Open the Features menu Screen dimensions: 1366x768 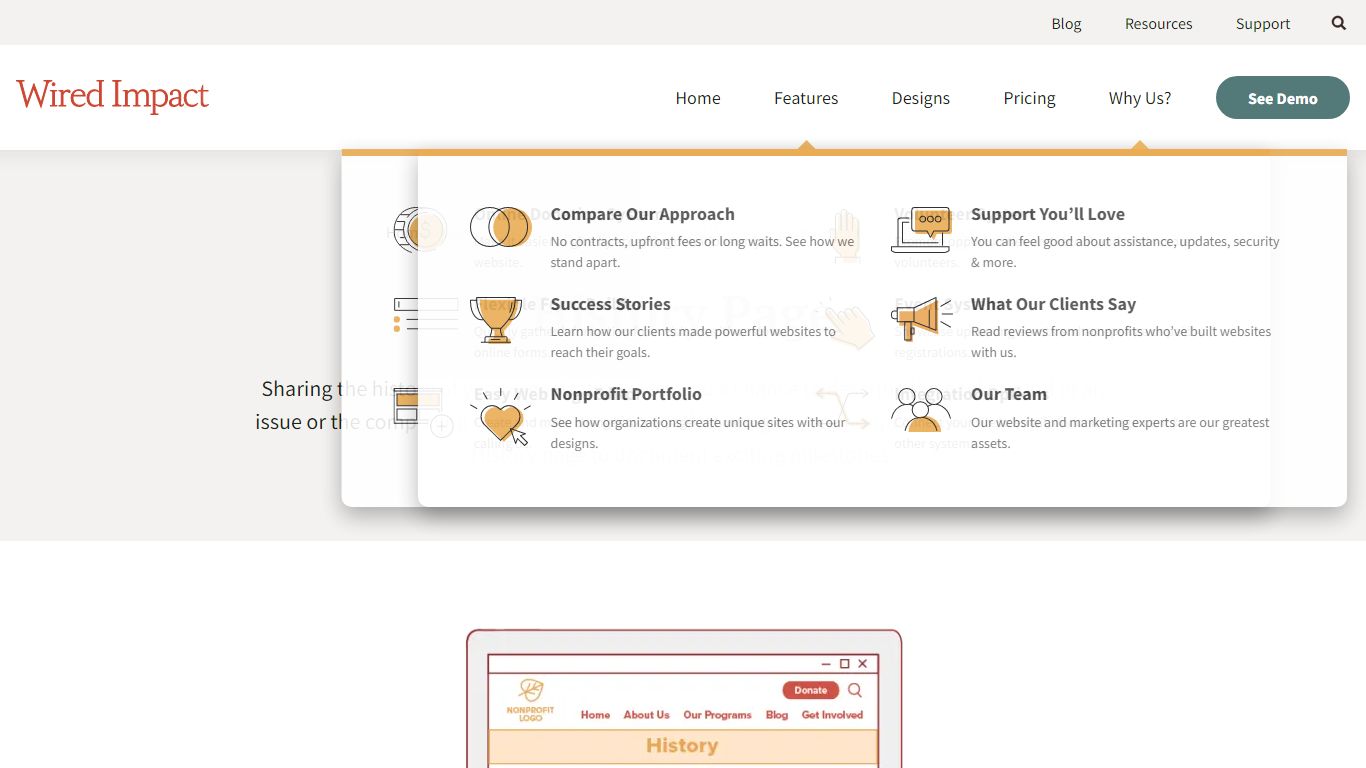(806, 98)
